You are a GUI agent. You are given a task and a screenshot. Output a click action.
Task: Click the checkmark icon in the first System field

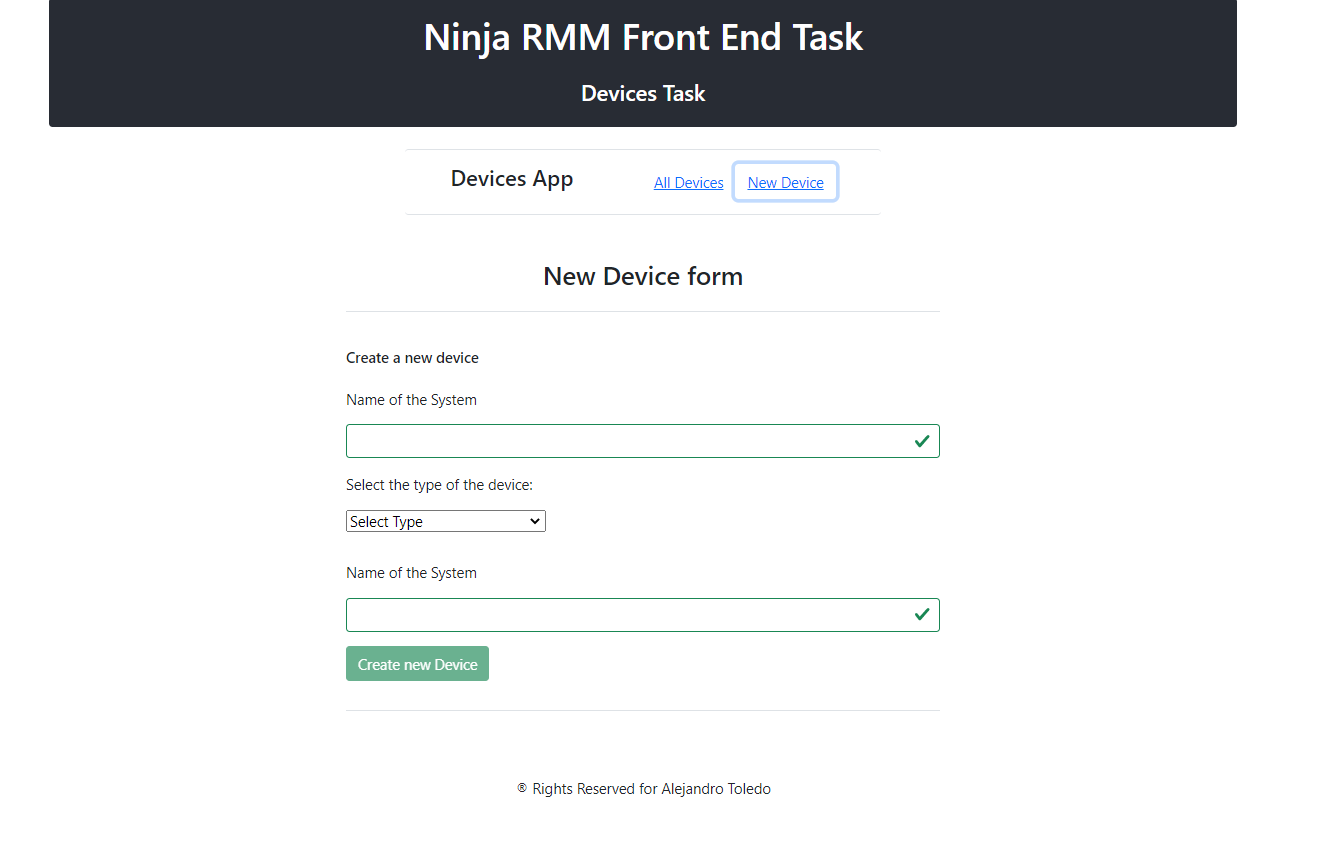pos(922,441)
